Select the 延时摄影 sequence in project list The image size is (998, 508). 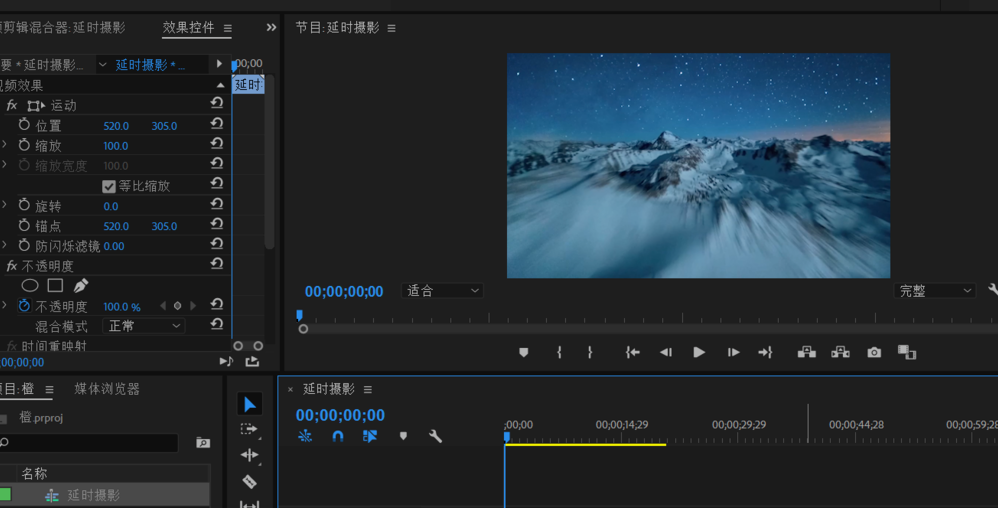(x=93, y=495)
